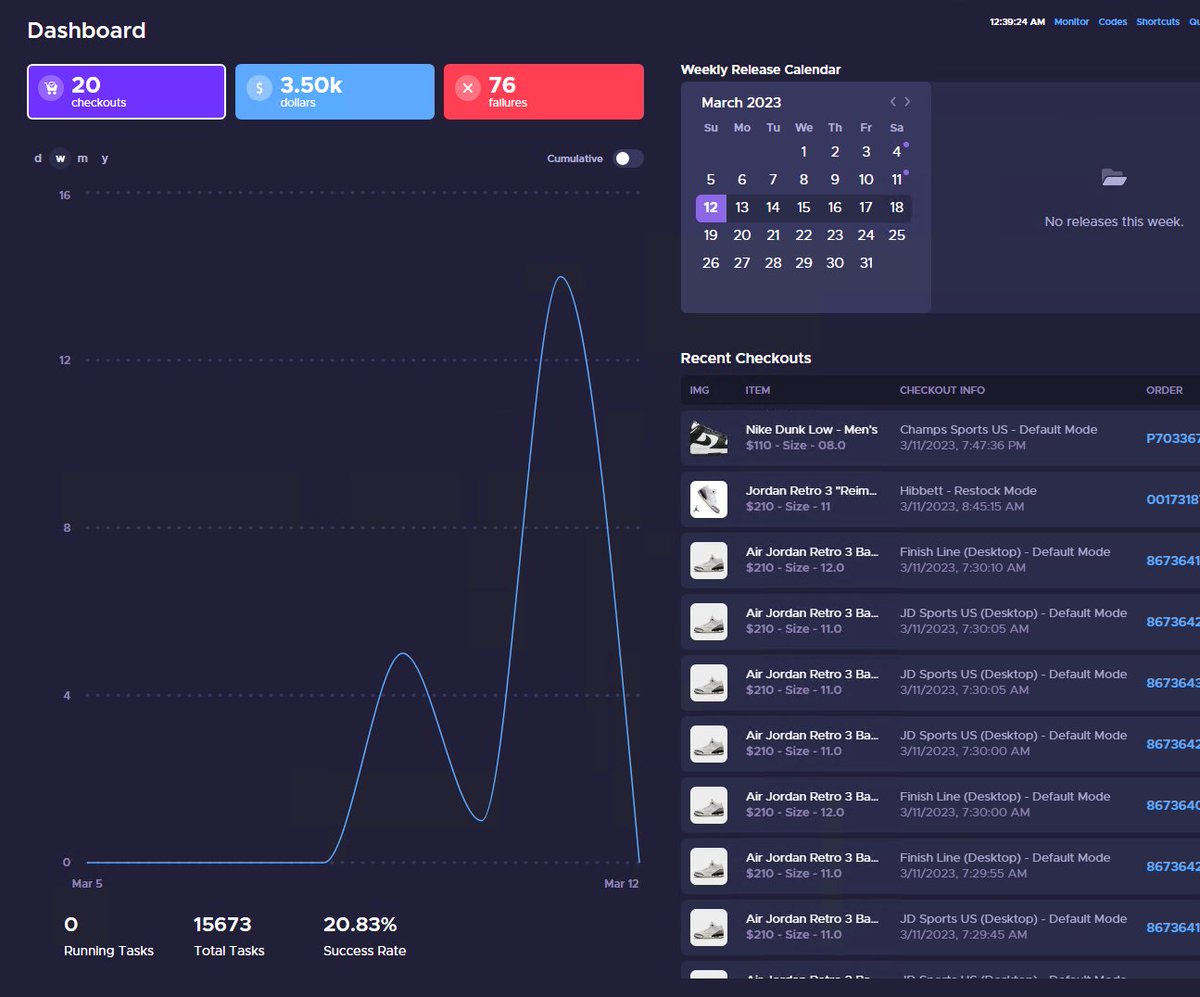Choose March 31 in the calendar

[x=866, y=263]
